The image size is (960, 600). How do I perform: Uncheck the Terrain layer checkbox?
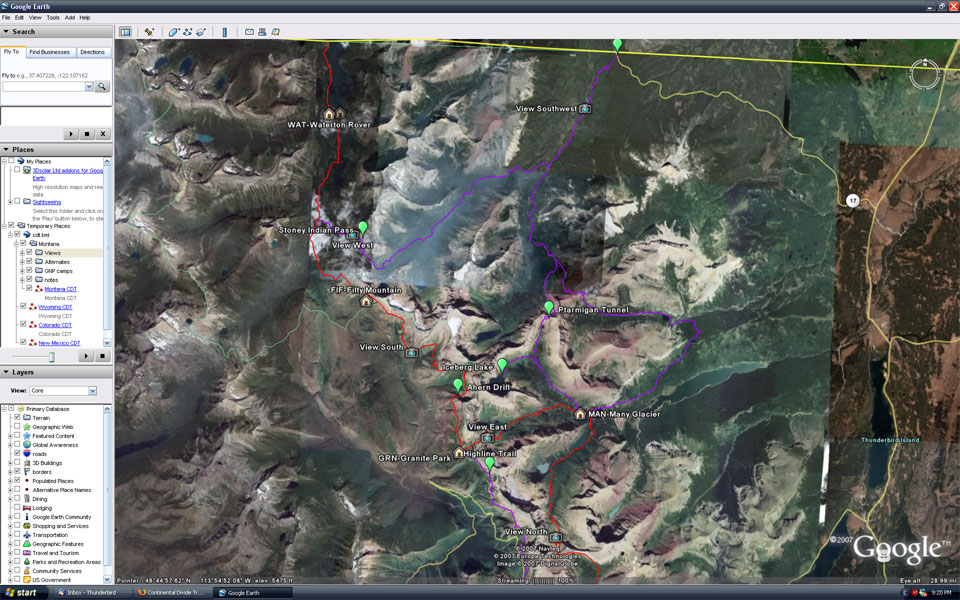(x=18, y=418)
